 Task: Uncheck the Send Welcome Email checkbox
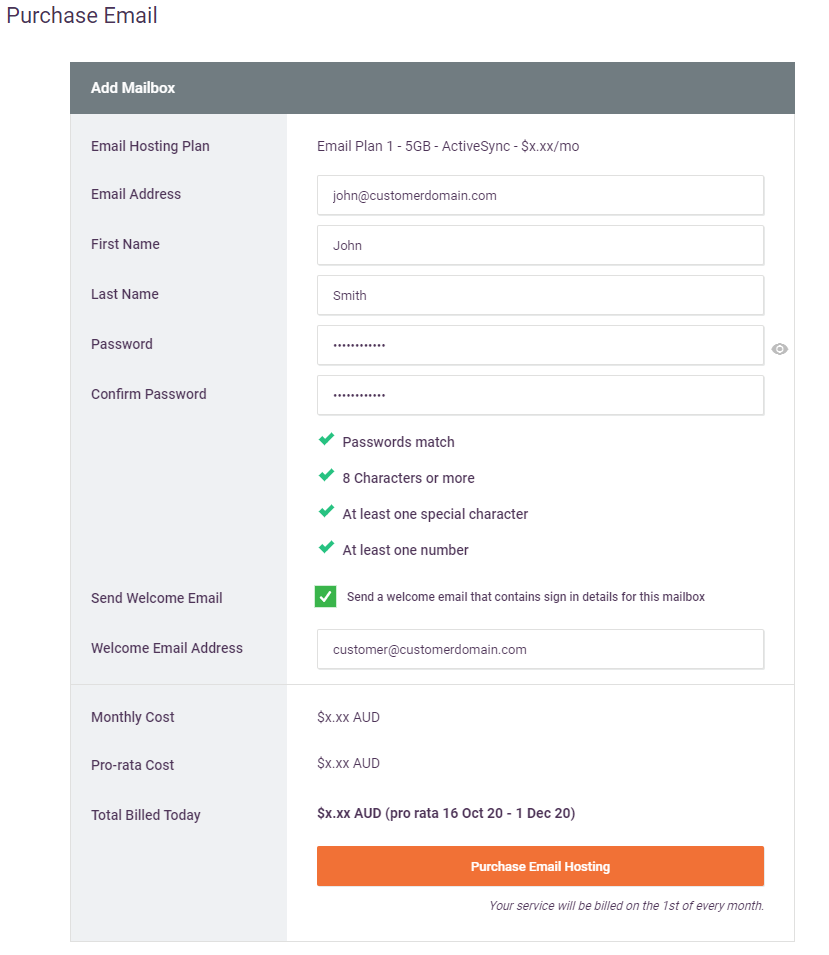tap(326, 597)
